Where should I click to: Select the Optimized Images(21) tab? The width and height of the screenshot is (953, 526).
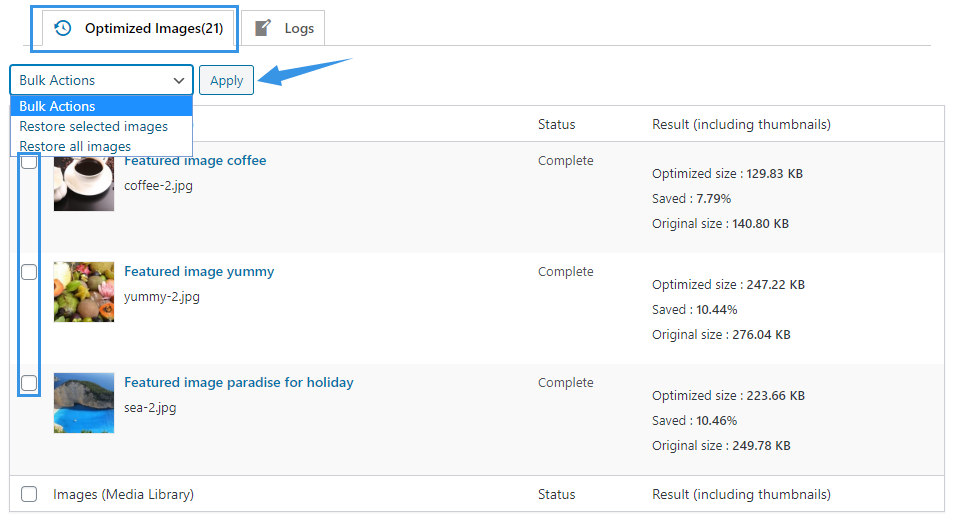[139, 28]
